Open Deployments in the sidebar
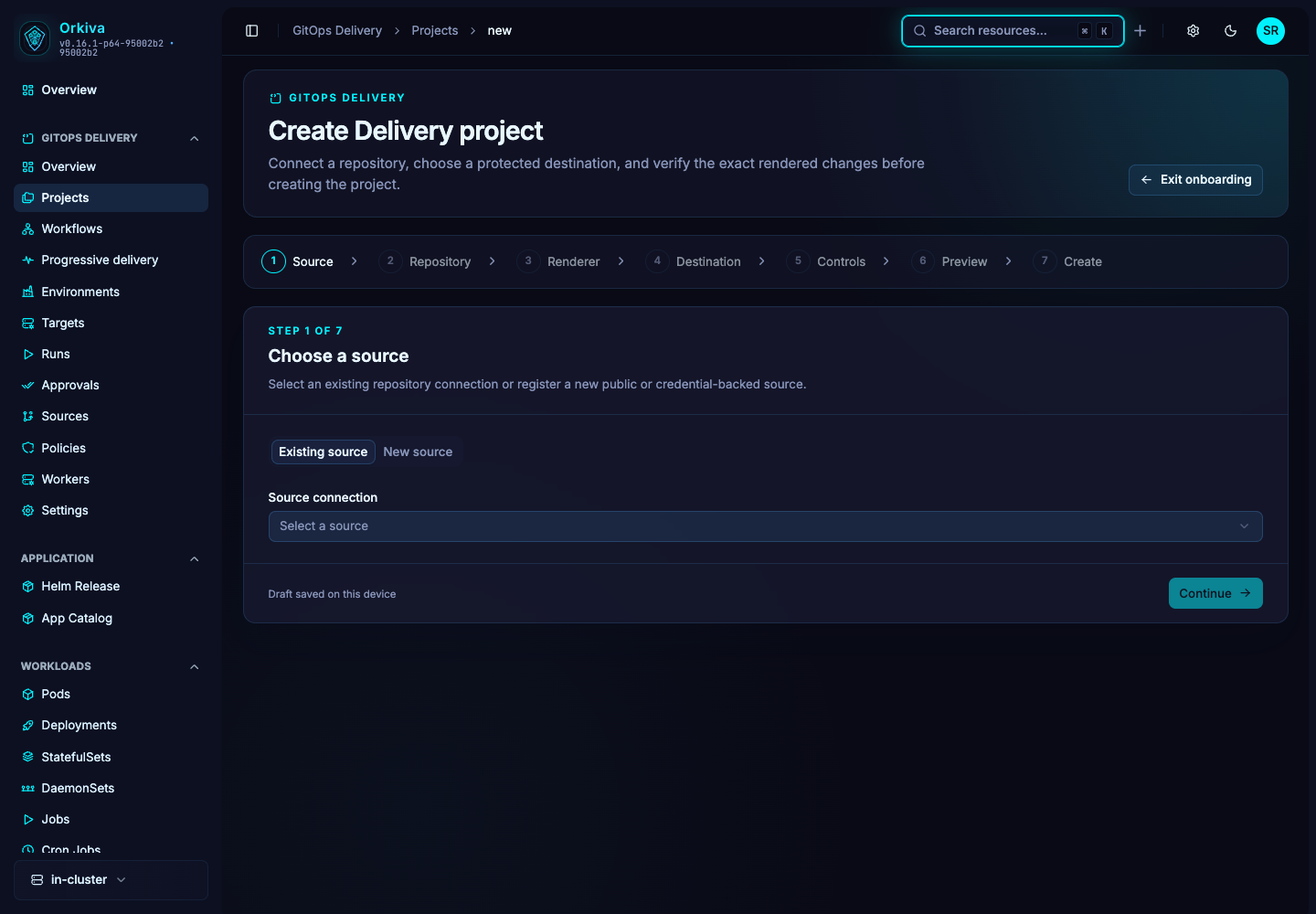Screen dimensions: 1316x914 111,726
